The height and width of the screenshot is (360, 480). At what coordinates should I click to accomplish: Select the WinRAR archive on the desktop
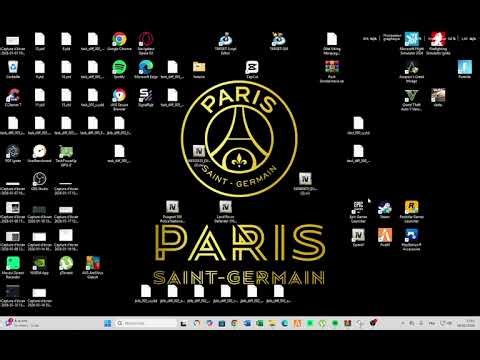pyautogui.click(x=332, y=71)
